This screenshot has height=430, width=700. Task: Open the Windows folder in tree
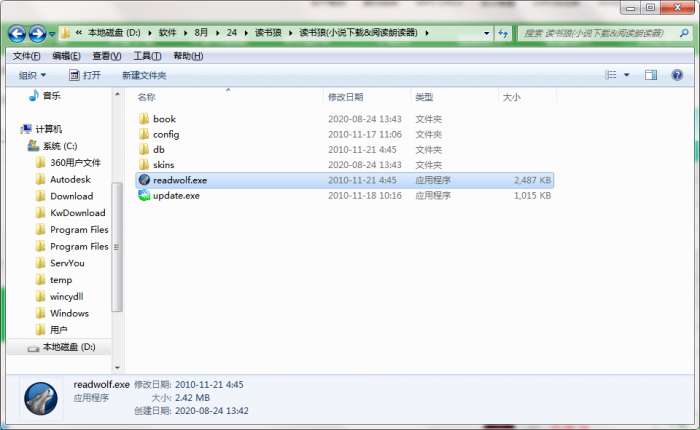click(69, 313)
